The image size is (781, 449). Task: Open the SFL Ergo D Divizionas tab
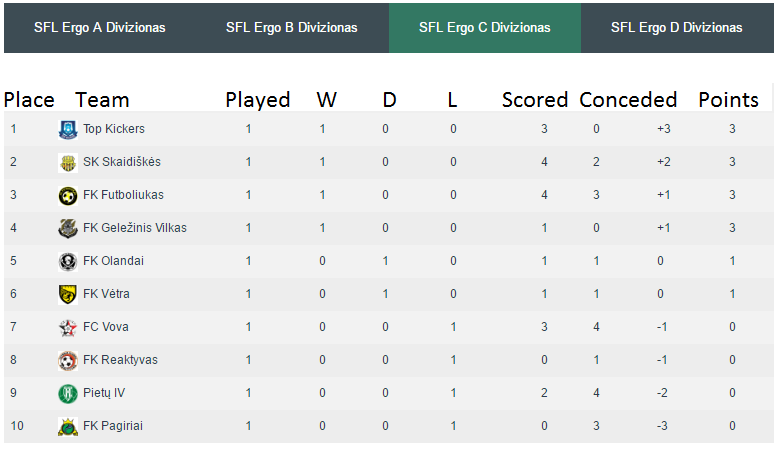pyautogui.click(x=677, y=28)
